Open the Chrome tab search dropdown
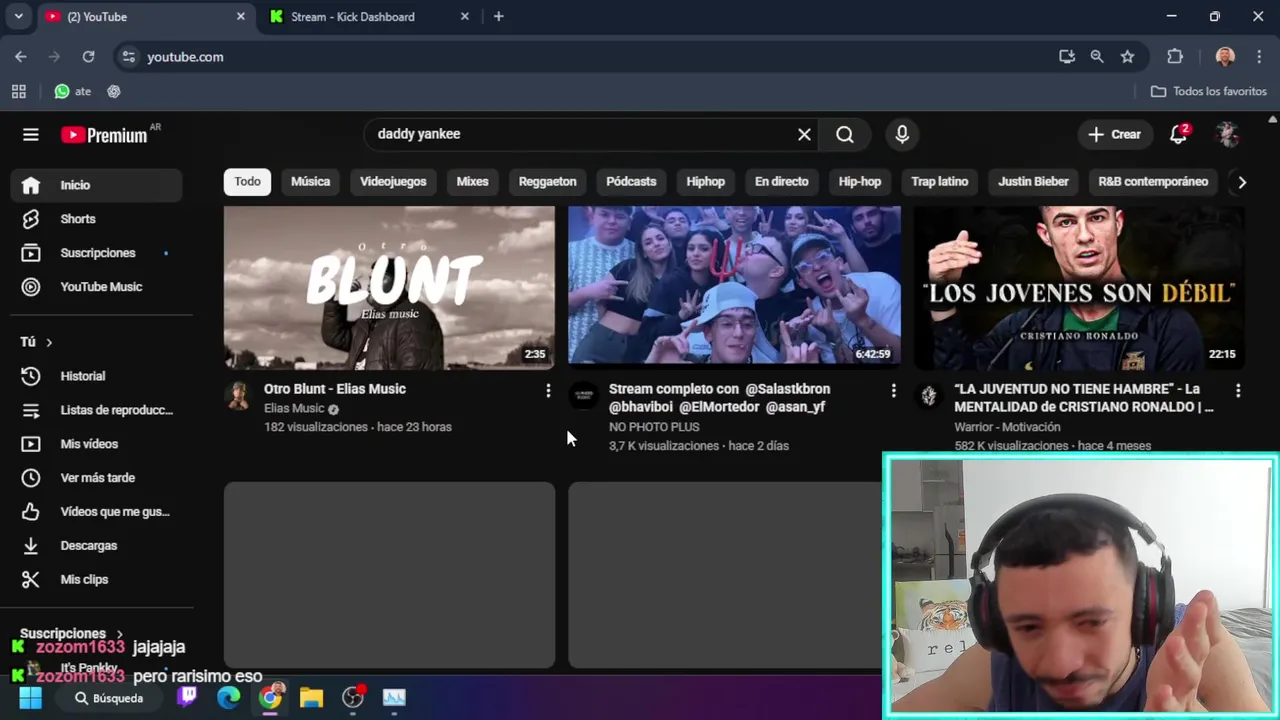The height and width of the screenshot is (720, 1280). [18, 16]
